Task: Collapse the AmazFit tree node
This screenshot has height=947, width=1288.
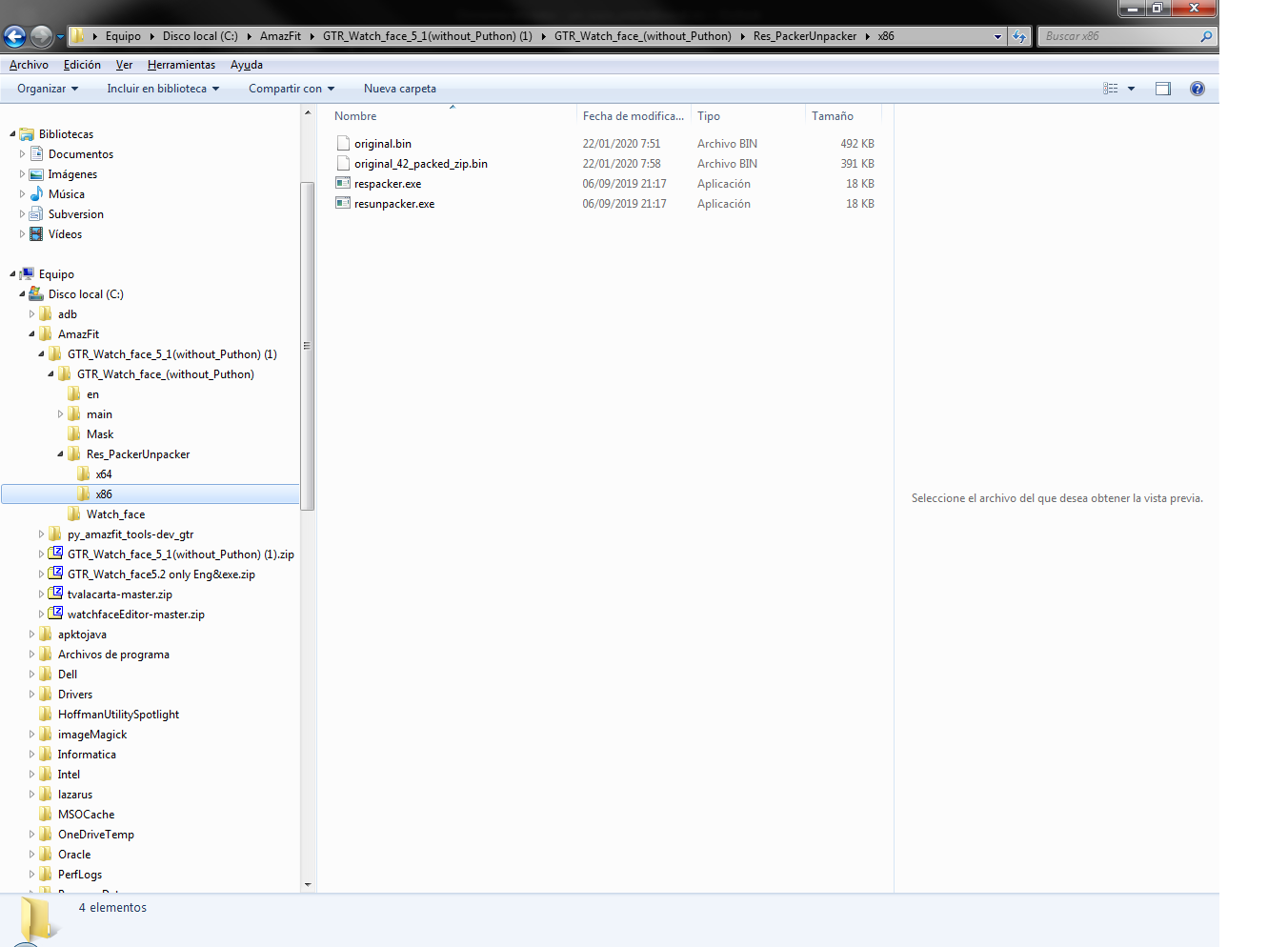Action: coord(31,334)
